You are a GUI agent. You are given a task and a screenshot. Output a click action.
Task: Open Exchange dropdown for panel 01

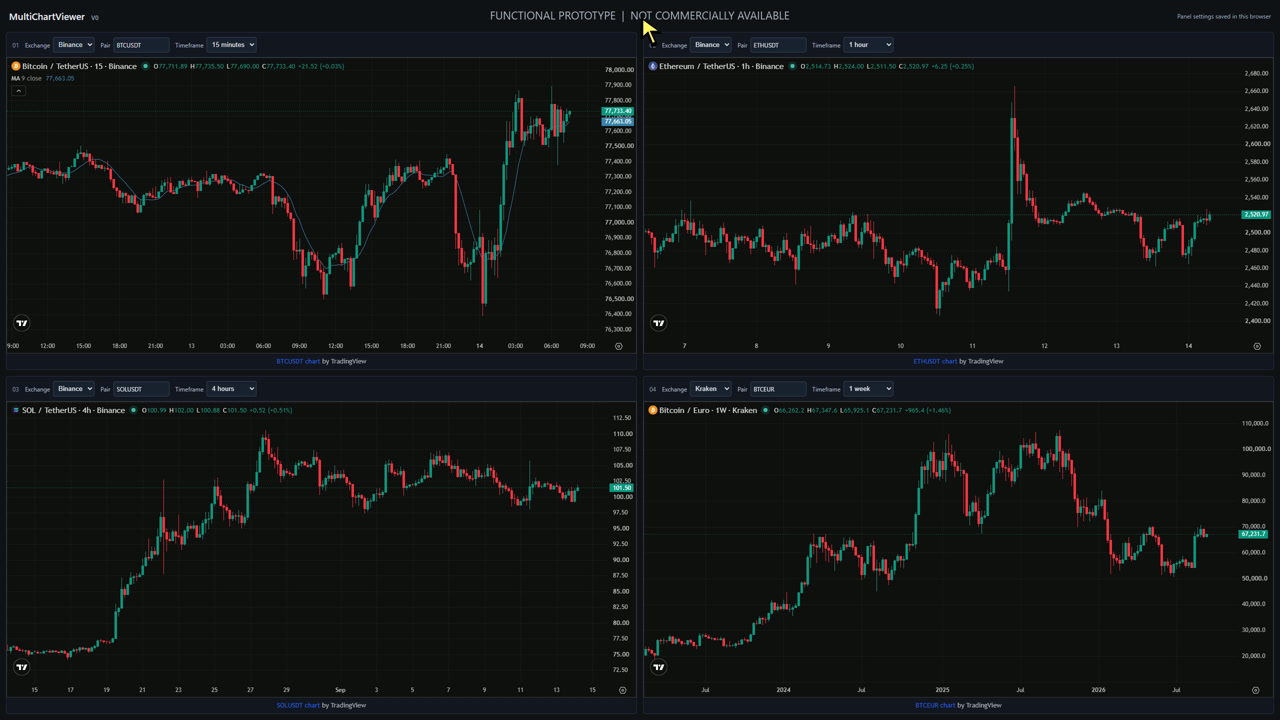pyautogui.click(x=74, y=45)
